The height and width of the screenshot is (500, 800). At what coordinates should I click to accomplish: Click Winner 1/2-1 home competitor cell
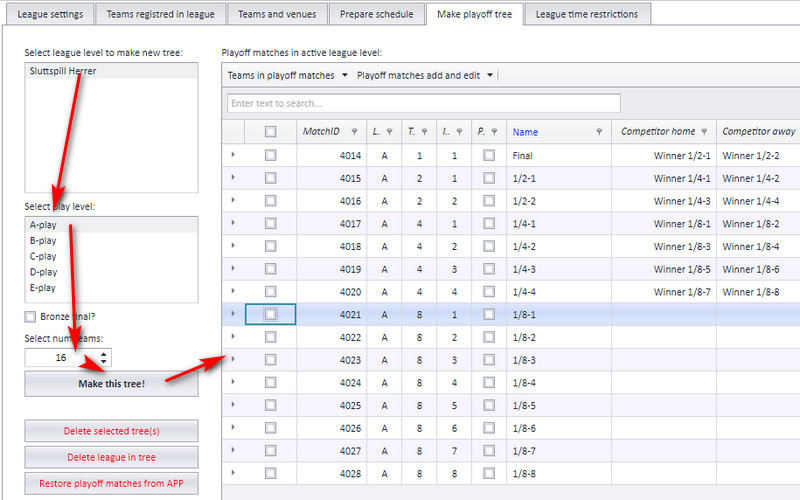point(664,155)
